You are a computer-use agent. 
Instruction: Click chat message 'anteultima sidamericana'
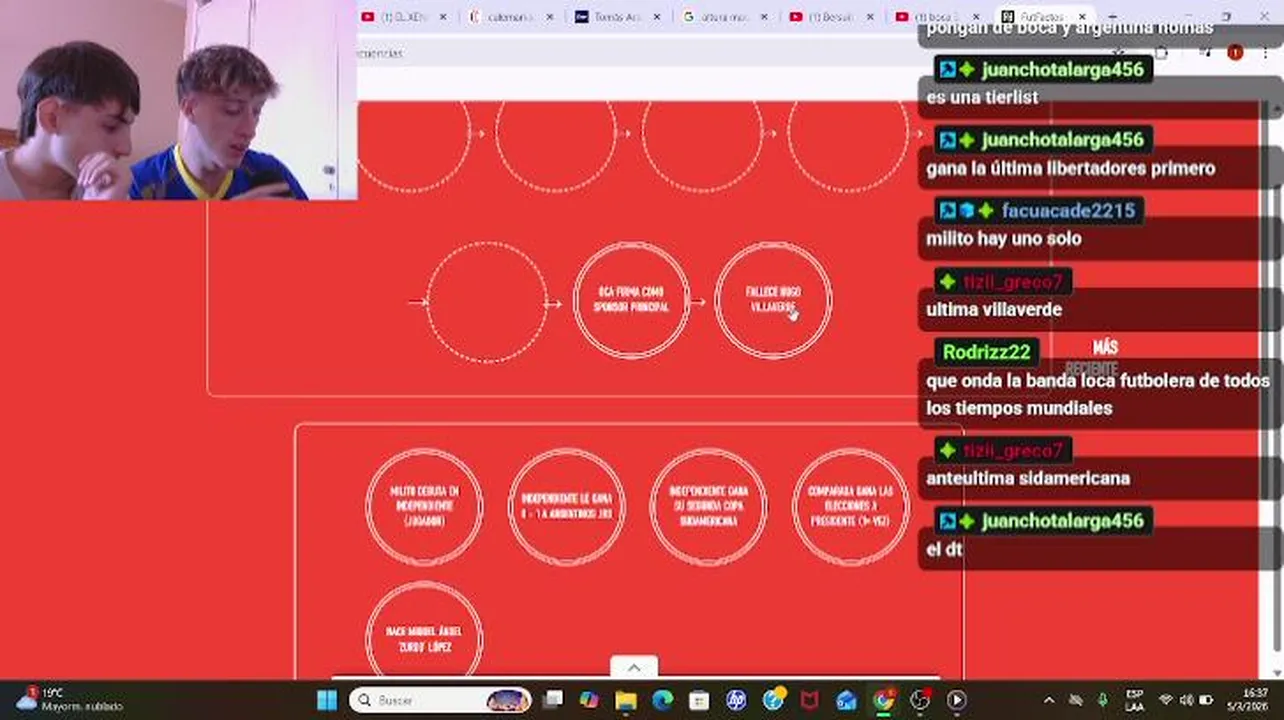pos(1028,478)
